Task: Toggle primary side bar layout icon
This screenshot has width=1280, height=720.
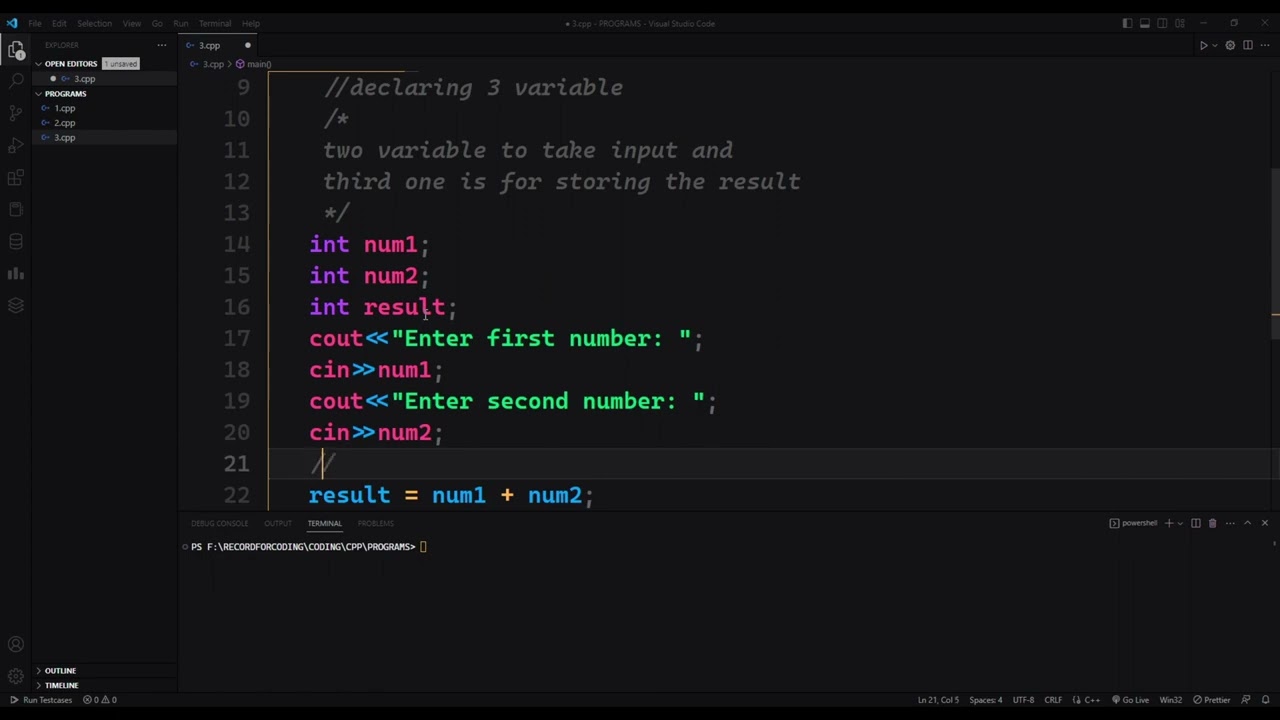Action: coord(1127,23)
